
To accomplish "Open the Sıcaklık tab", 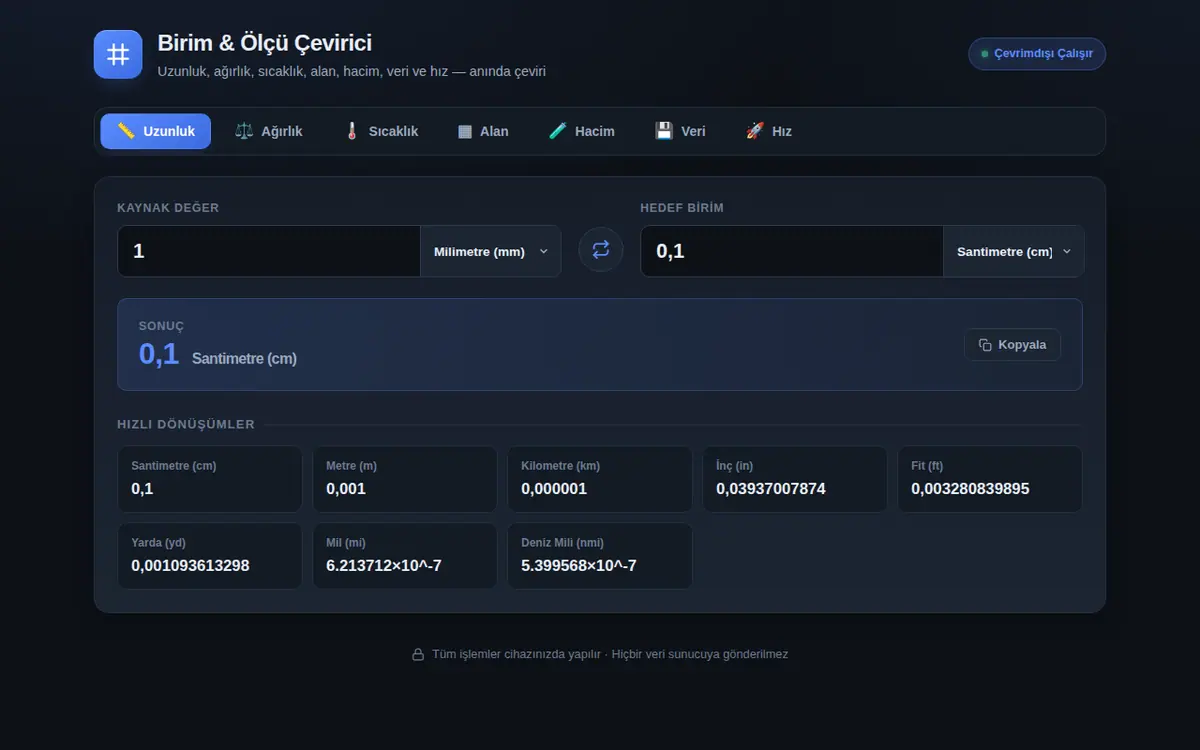I will (x=381, y=131).
